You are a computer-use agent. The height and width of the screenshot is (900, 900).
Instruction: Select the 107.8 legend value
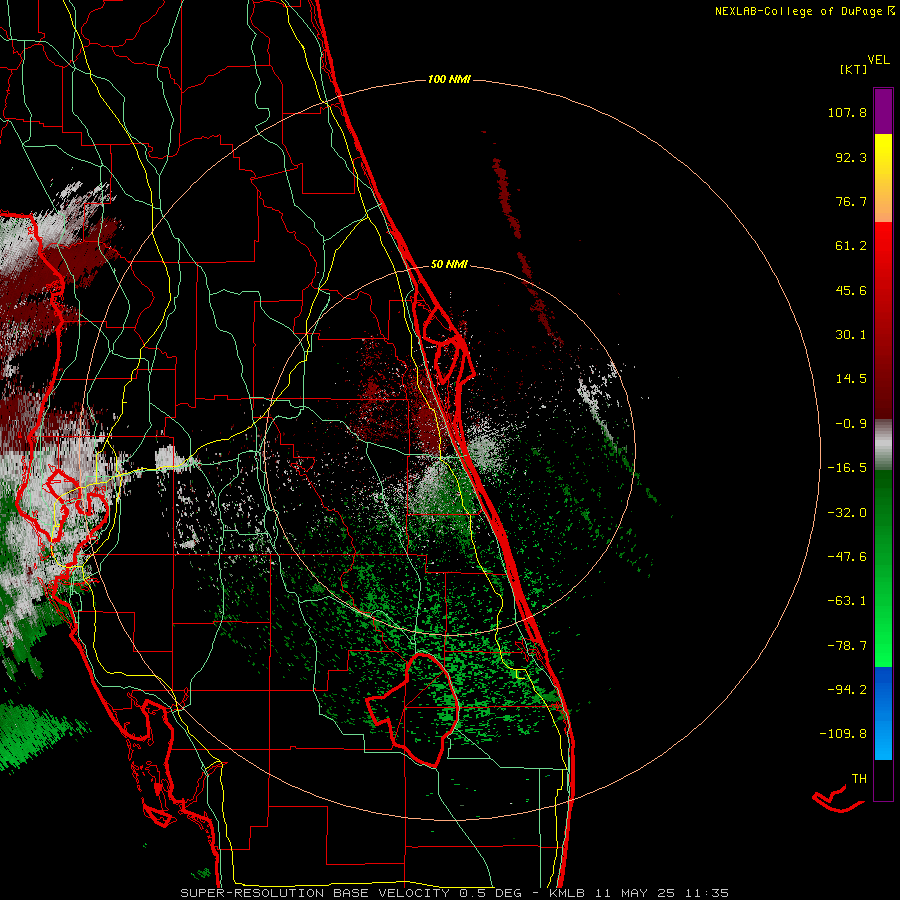tap(847, 112)
